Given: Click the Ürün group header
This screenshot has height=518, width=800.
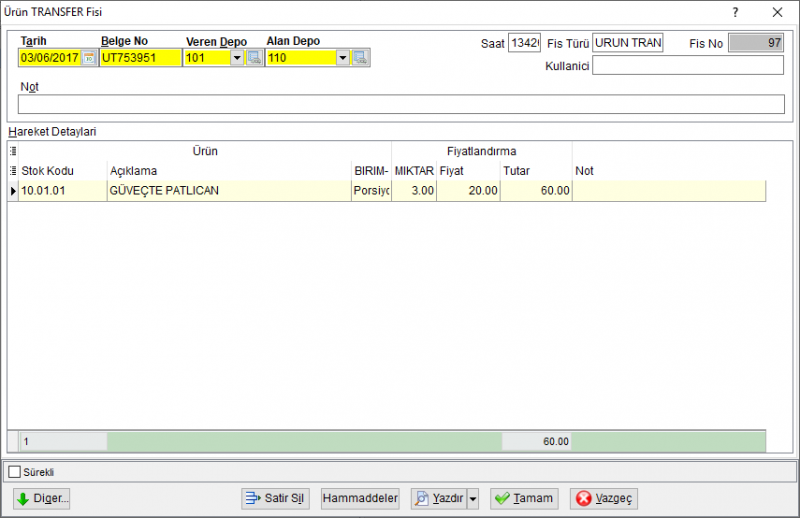Looking at the screenshot, I should (205, 151).
